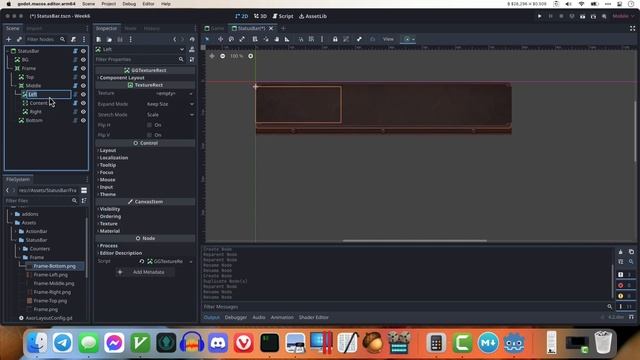Image resolution: width=640 pixels, height=360 pixels.
Task: Select the Move tool in canvas toolbar
Action: 220,39
